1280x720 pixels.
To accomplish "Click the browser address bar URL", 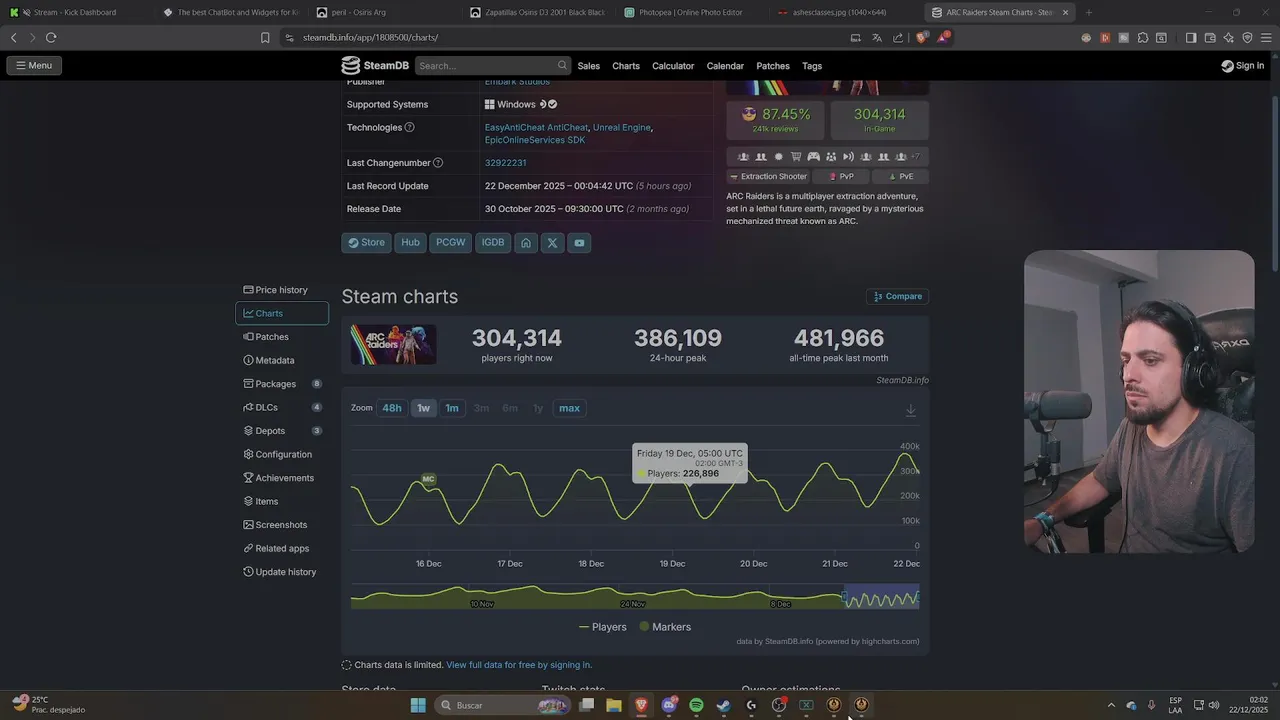I will (x=370, y=38).
